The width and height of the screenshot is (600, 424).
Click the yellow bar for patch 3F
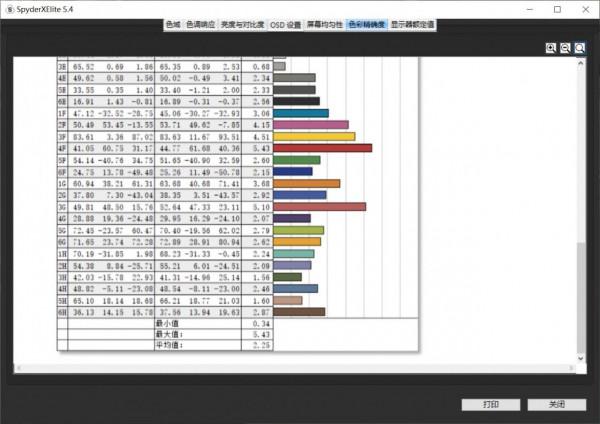pyautogui.click(x=313, y=137)
